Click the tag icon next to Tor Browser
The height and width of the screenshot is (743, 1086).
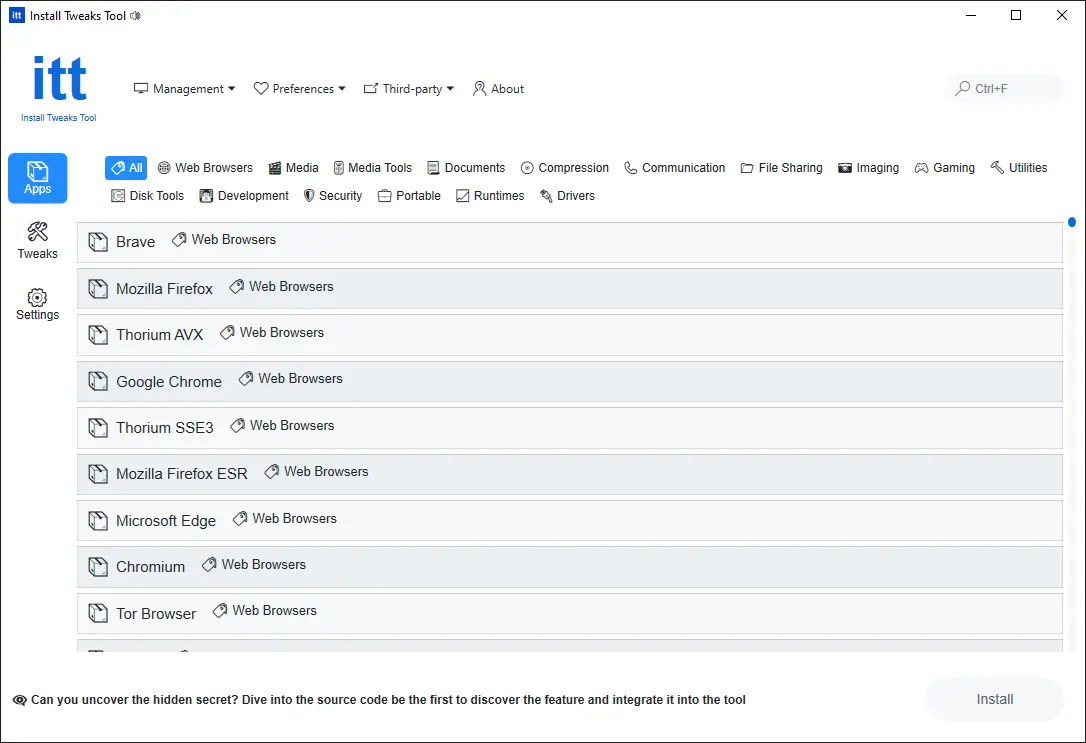click(x=220, y=611)
